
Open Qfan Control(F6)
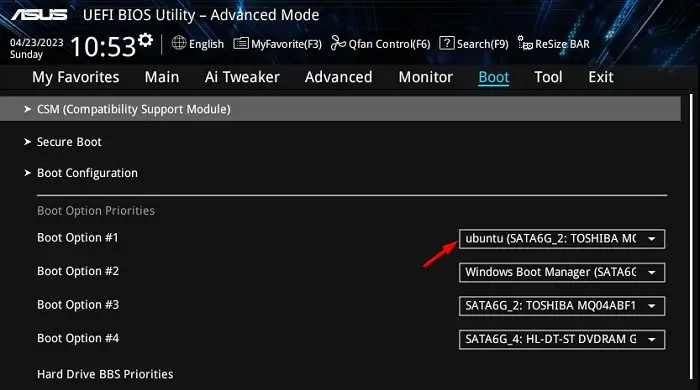(x=380, y=44)
